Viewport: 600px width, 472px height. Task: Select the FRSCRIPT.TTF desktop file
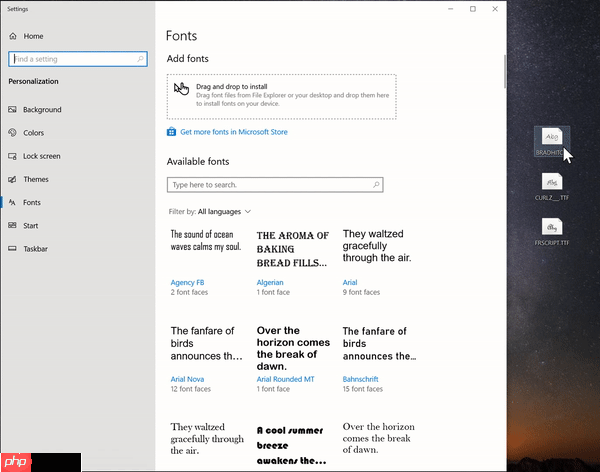tap(552, 232)
